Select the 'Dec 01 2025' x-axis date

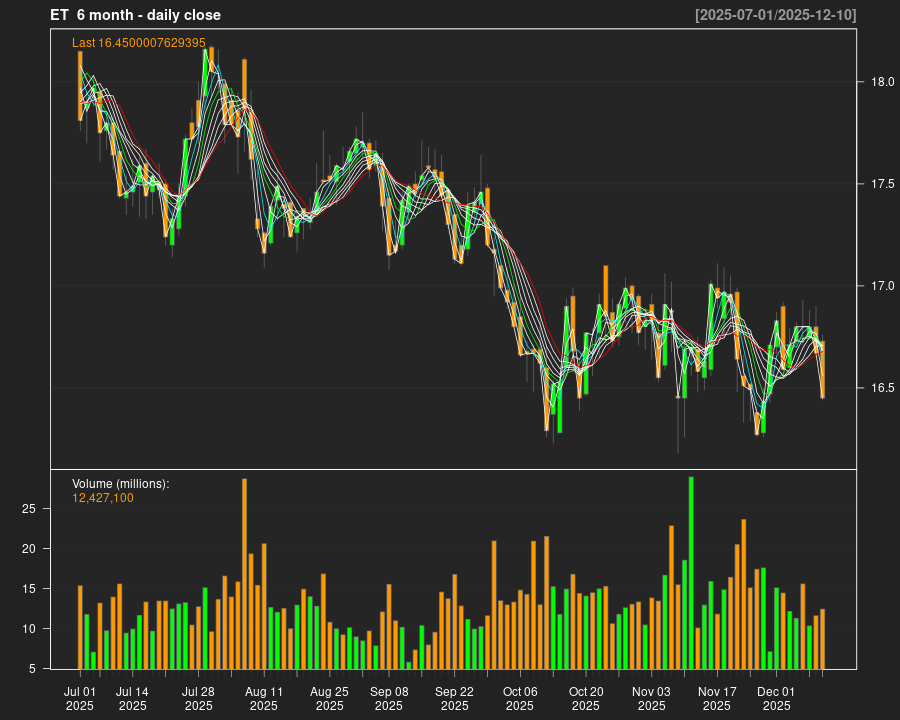[776, 698]
